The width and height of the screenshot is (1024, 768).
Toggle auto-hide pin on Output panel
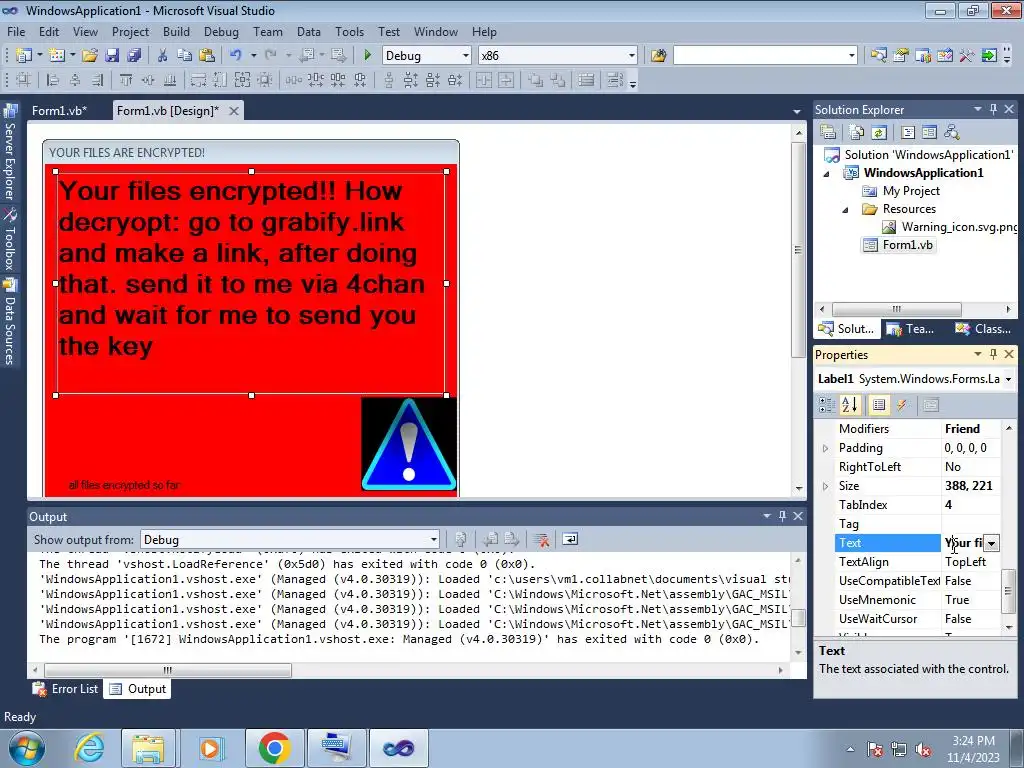pos(782,516)
